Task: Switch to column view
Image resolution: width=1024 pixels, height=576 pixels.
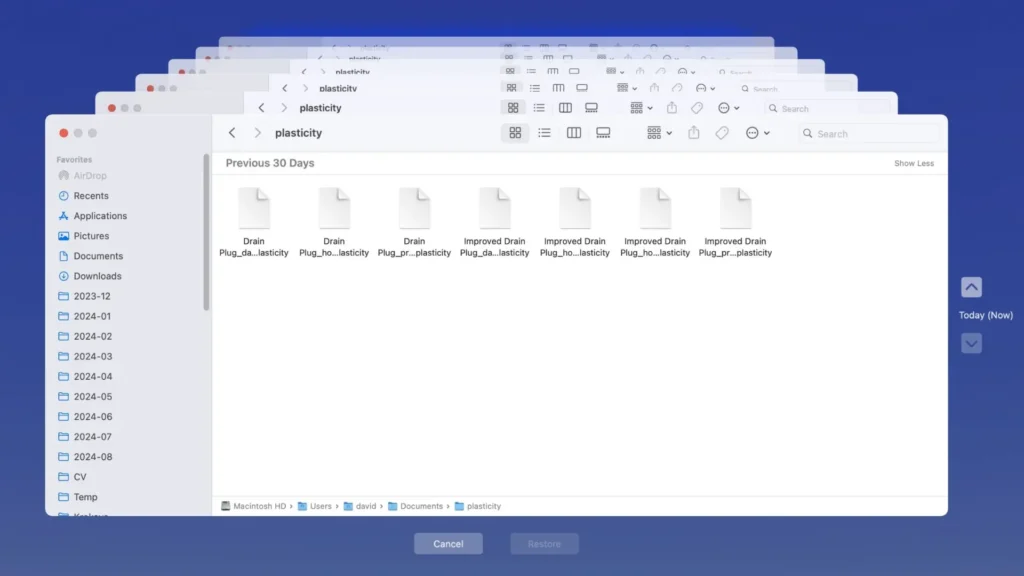Action: tap(573, 132)
